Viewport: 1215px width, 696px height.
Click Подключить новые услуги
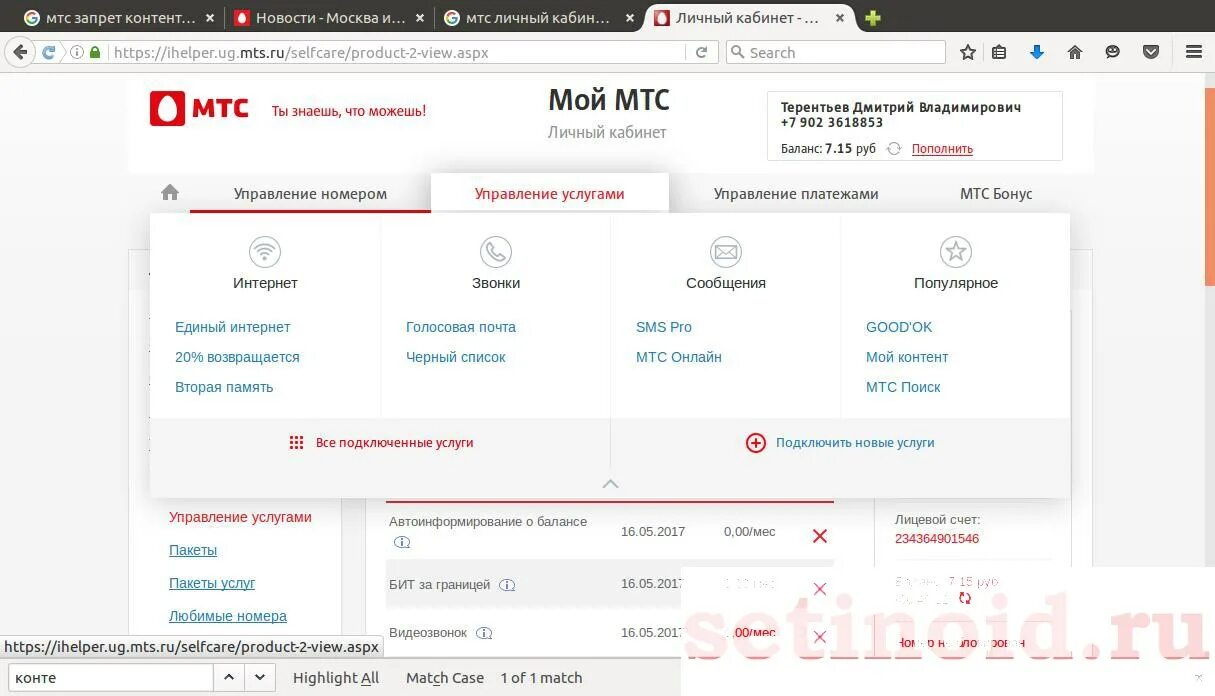855,443
